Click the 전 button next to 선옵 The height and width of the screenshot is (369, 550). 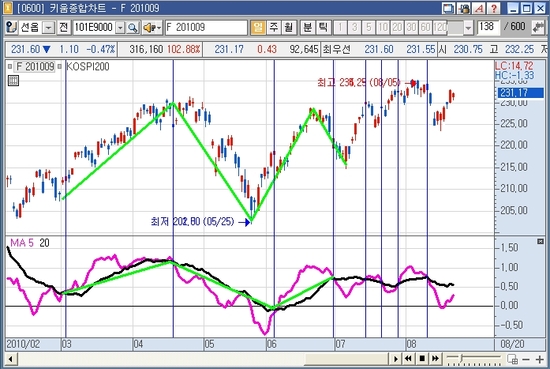tap(63, 27)
